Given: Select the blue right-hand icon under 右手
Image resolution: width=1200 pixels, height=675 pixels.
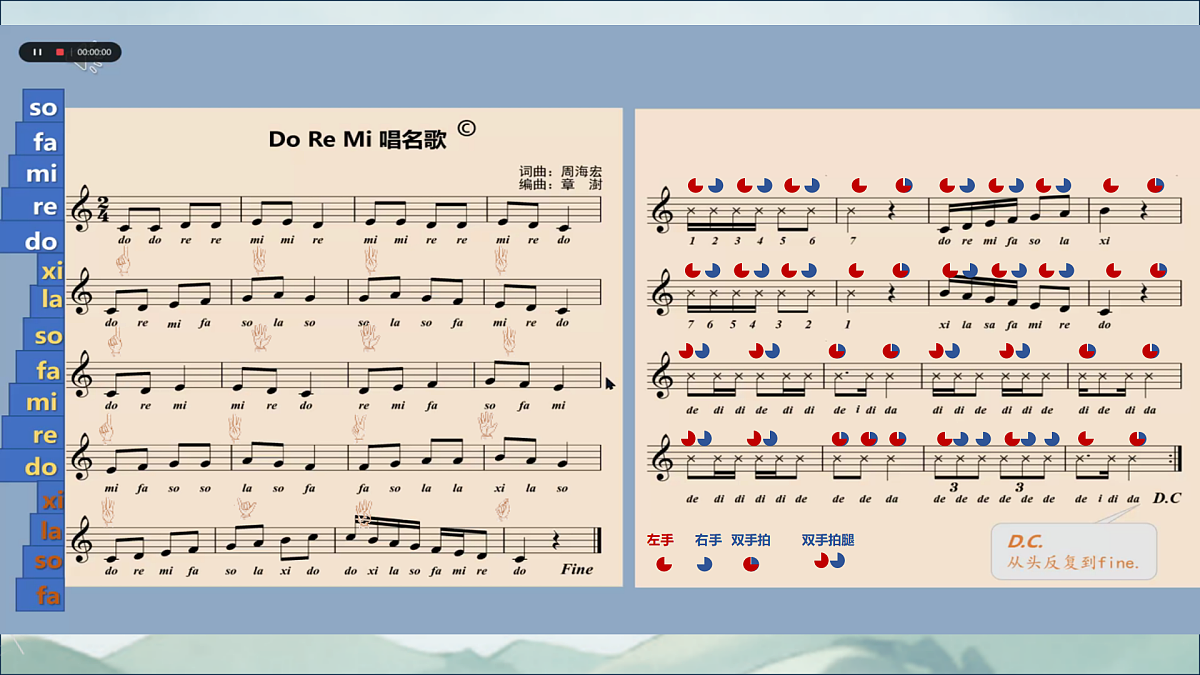Looking at the screenshot, I should [705, 564].
